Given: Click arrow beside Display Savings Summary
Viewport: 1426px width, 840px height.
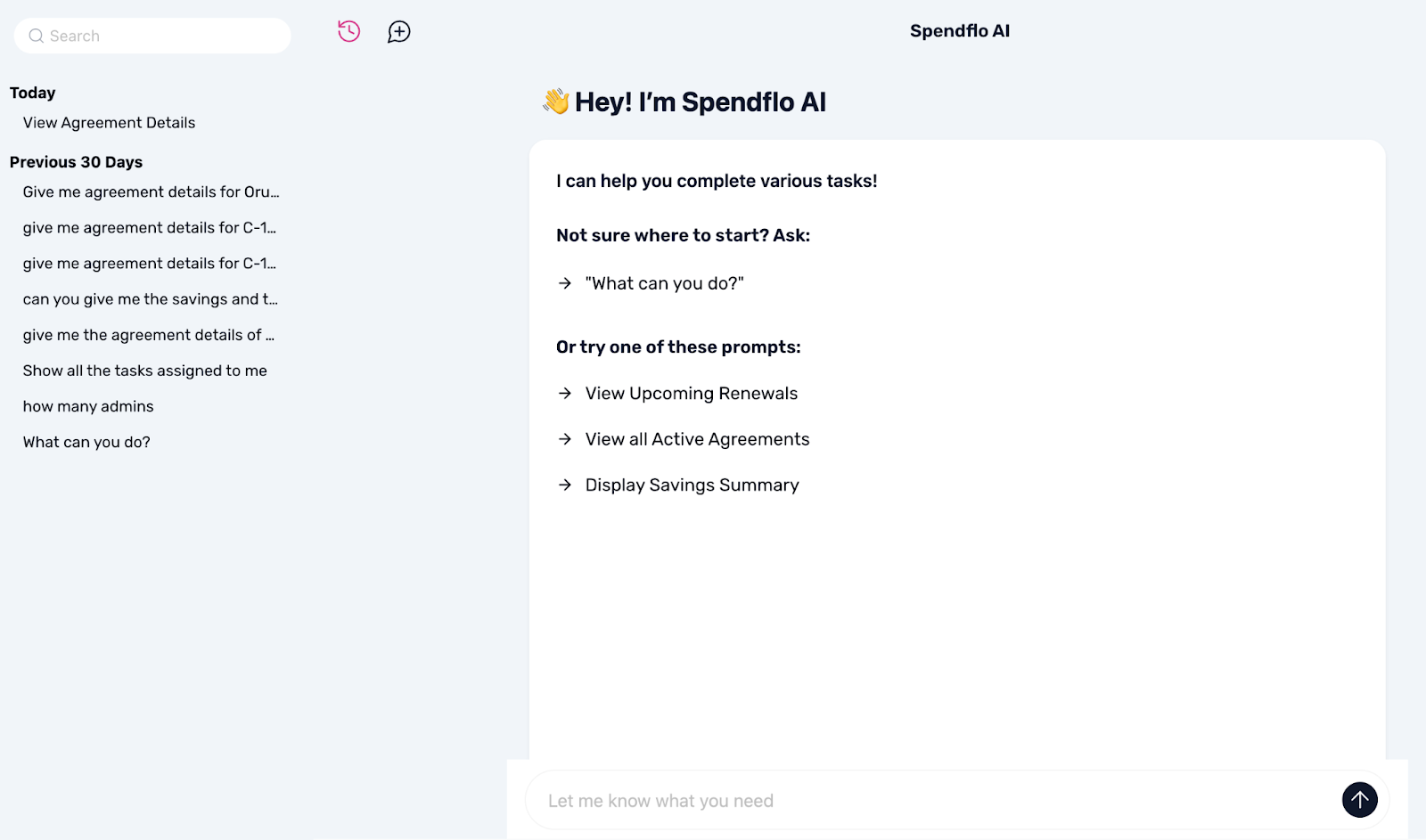Looking at the screenshot, I should pos(565,485).
